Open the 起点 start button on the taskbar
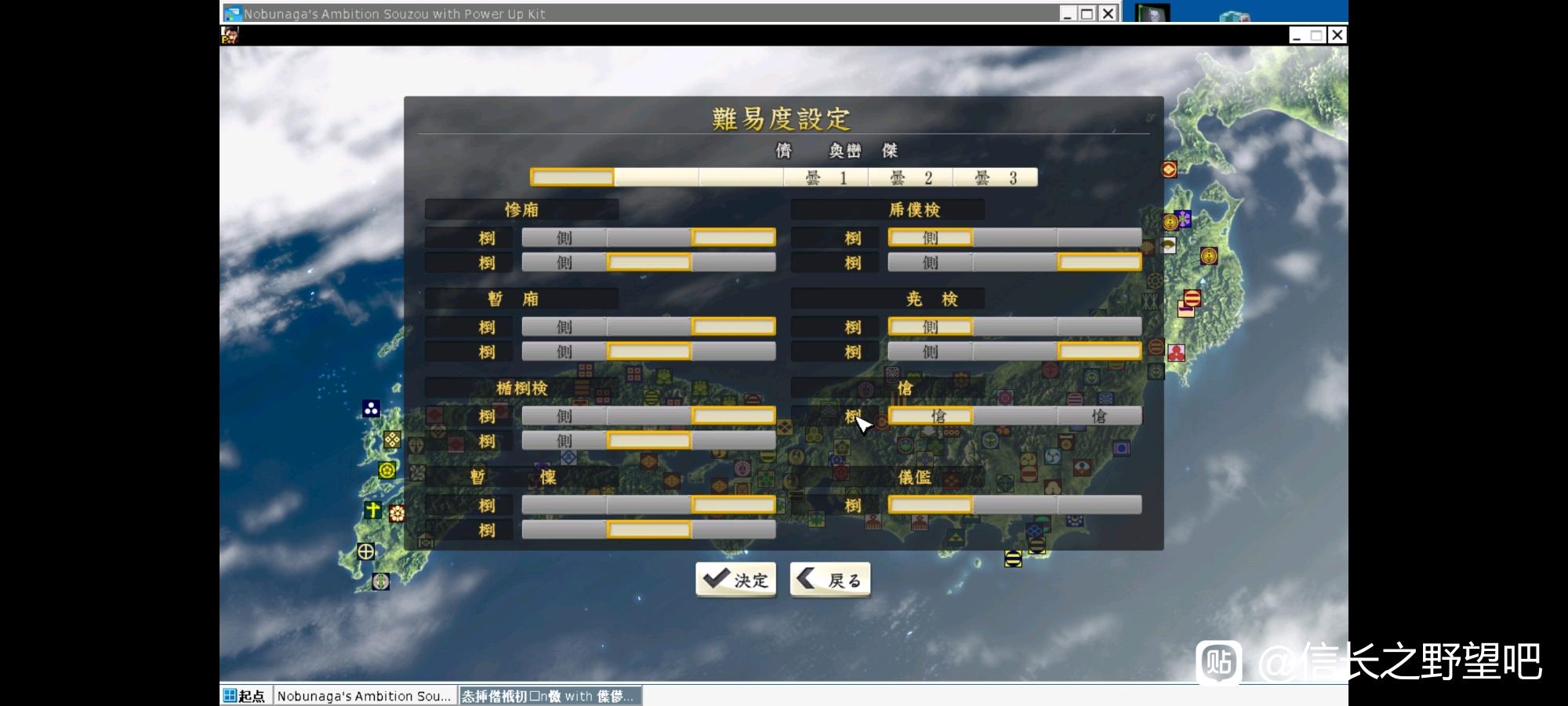 (245, 696)
